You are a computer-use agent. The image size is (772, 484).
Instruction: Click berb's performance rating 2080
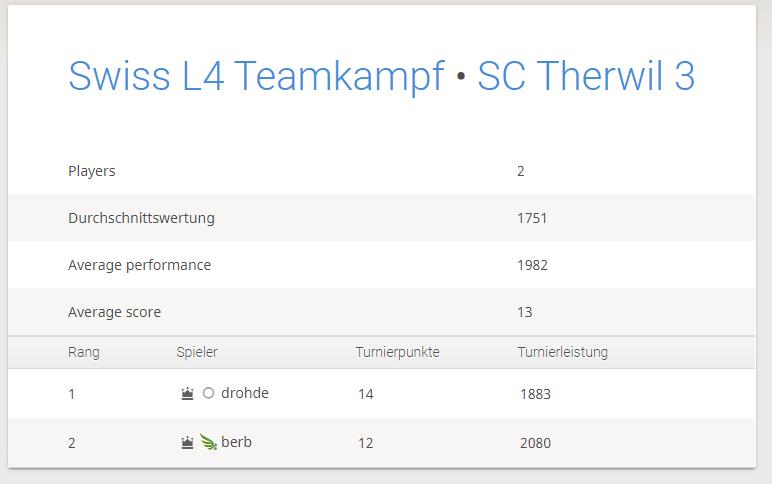(535, 443)
